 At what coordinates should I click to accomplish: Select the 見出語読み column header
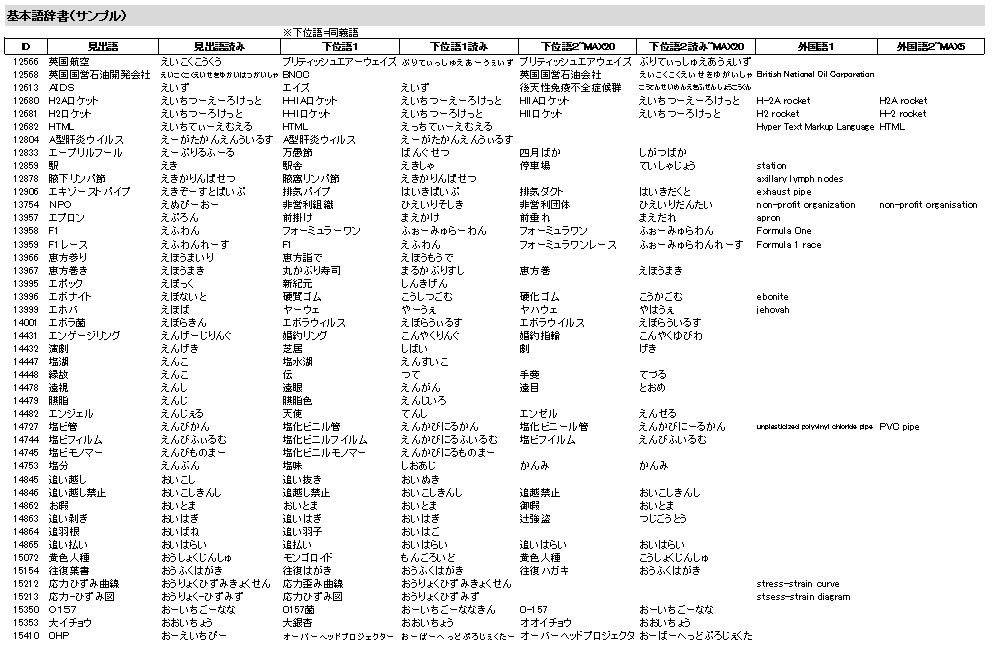219,46
